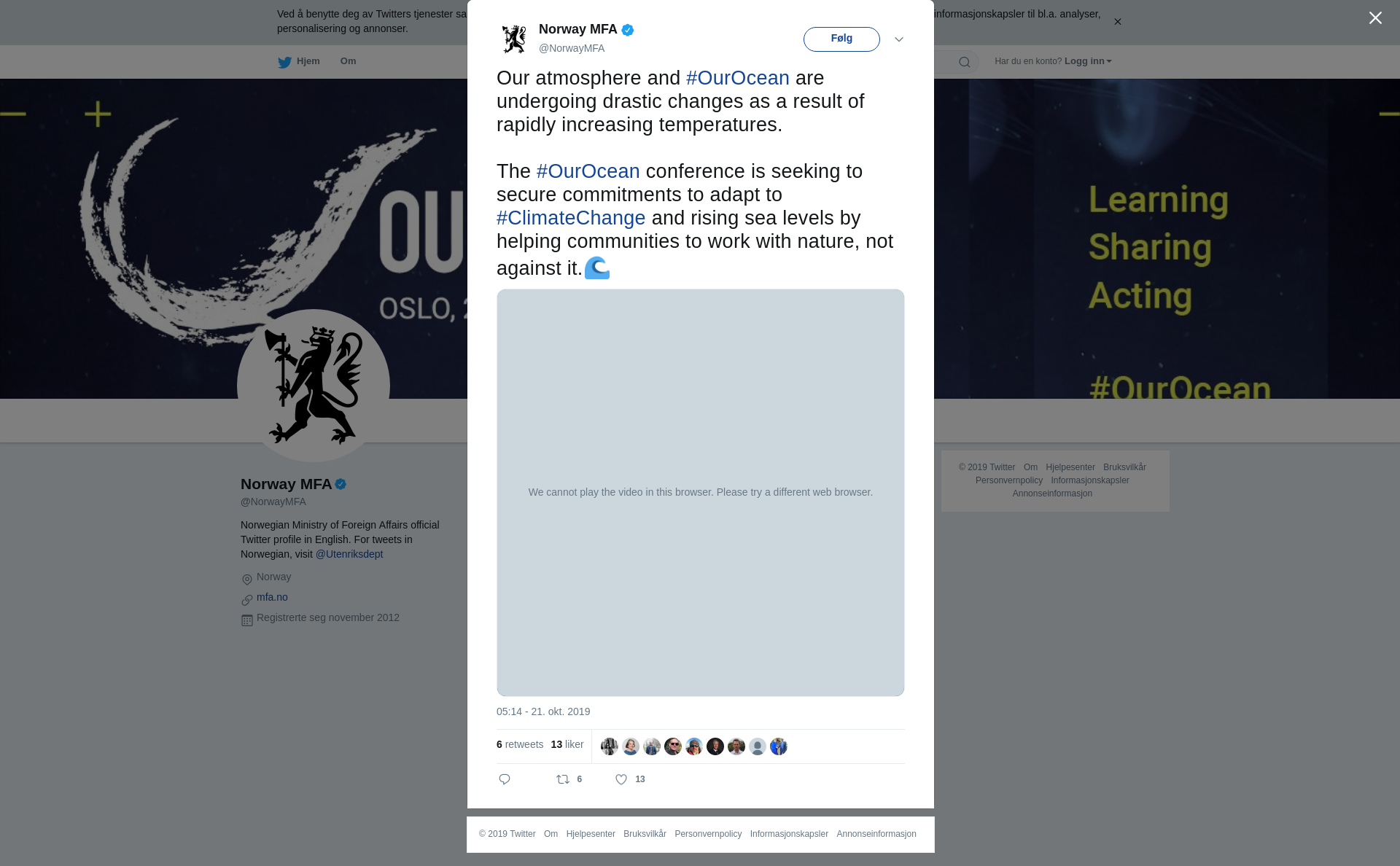
Task: Open the Logg inn dropdown
Action: point(1088,61)
